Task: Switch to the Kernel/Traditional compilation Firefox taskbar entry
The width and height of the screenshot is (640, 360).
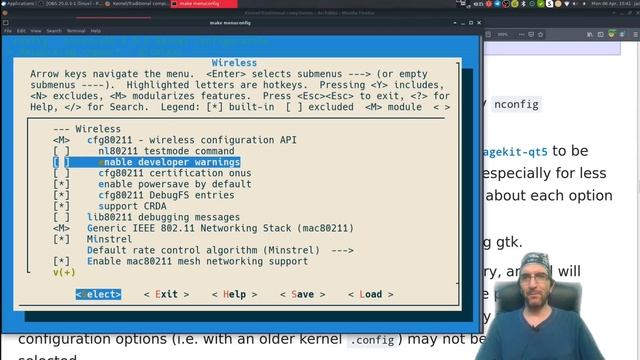Action: (x=137, y=4)
